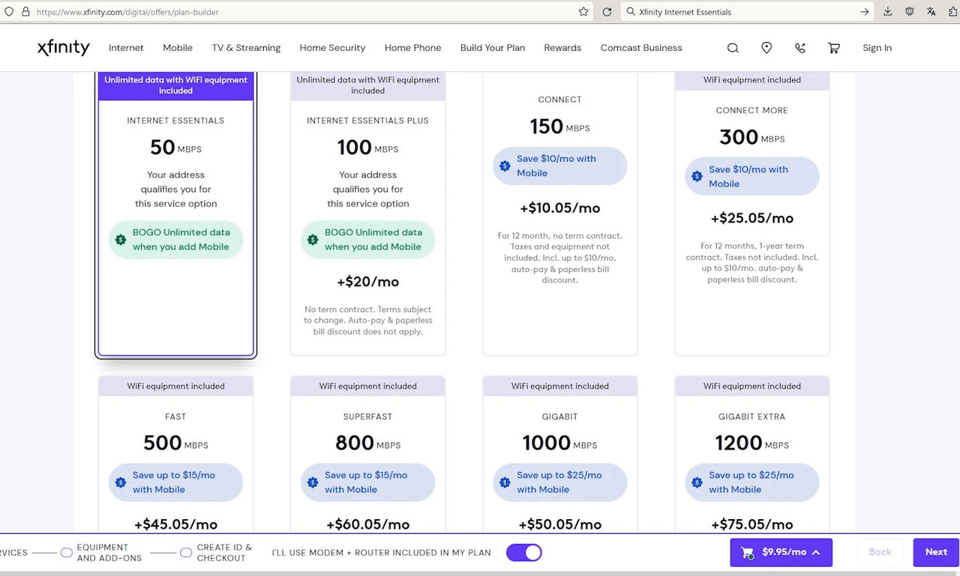960x576 pixels.
Task: Select the Internet Essentials Plus 100 Mbps plan
Action: (368, 214)
